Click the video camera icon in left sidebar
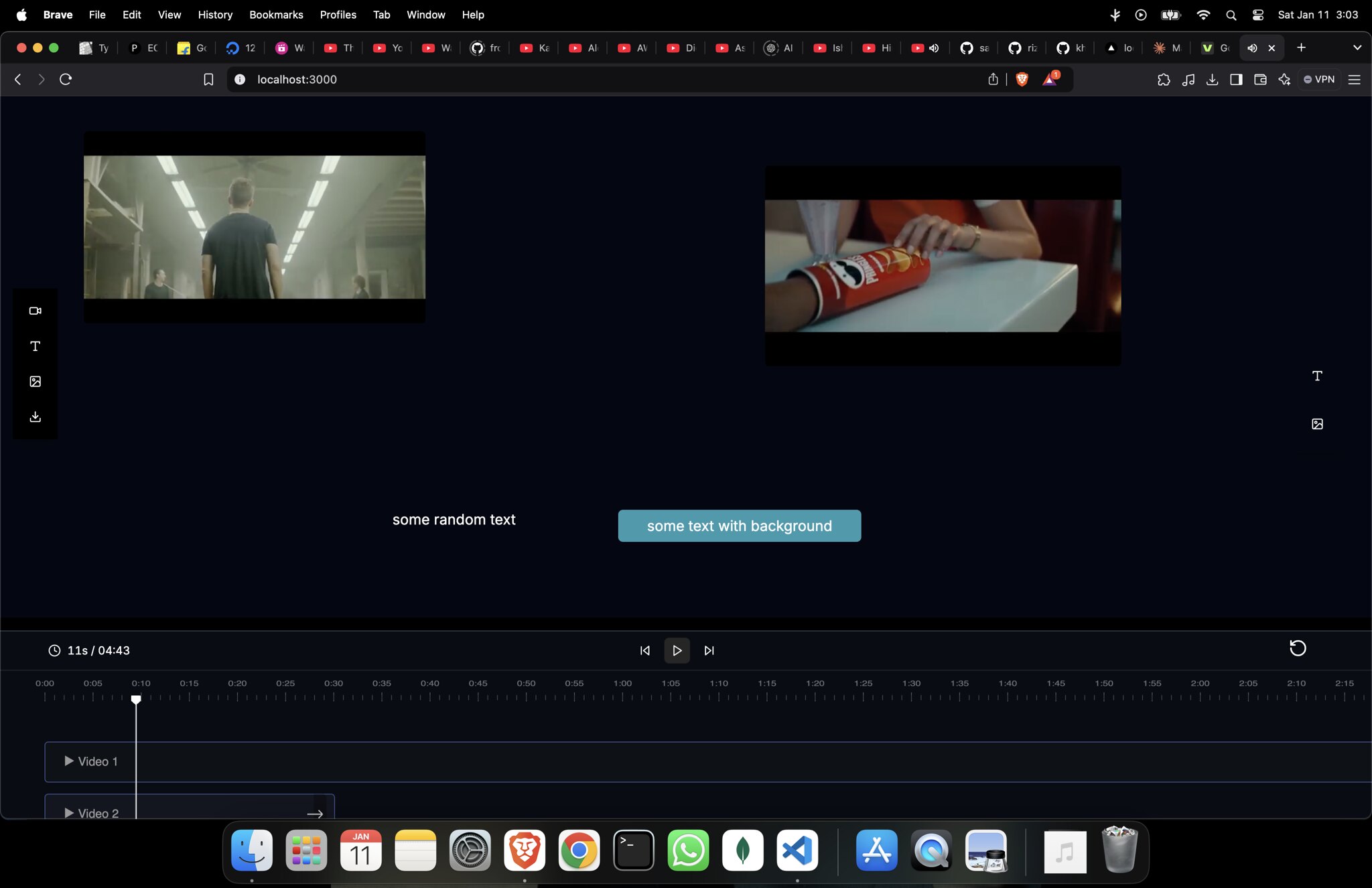Screen dimensions: 1372x888 tap(36, 311)
